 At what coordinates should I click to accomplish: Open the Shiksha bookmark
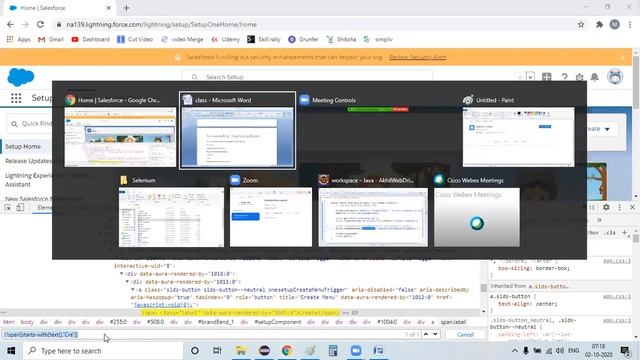(x=341, y=39)
